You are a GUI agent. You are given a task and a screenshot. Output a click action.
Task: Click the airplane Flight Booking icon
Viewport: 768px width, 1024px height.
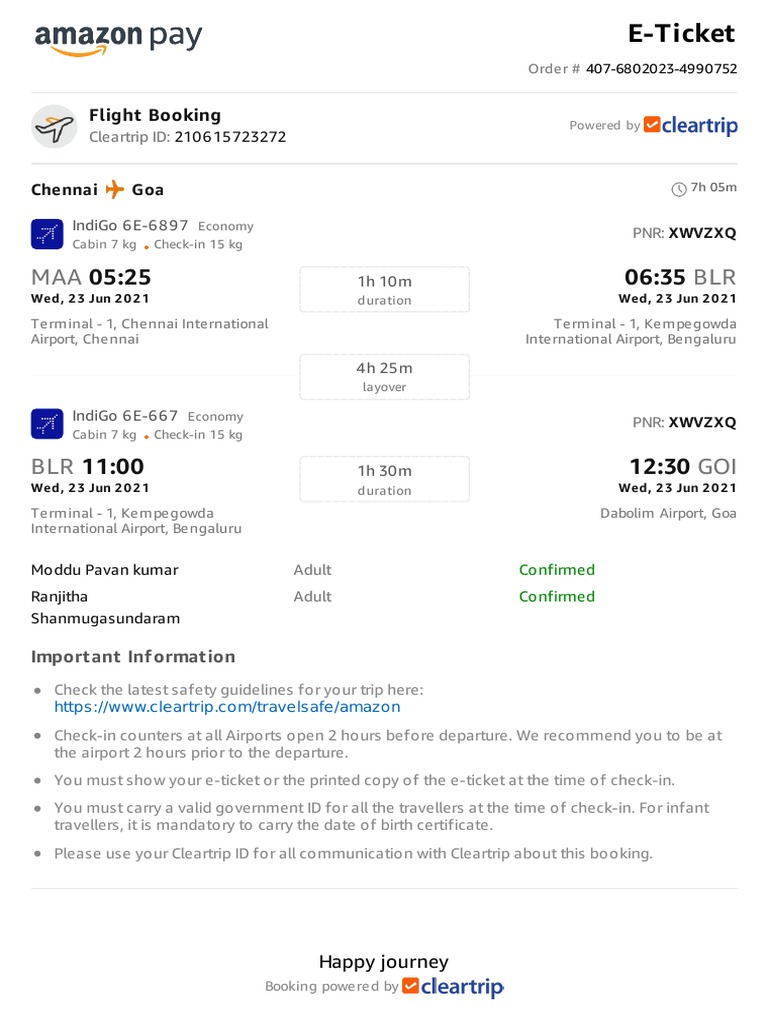tap(54, 127)
